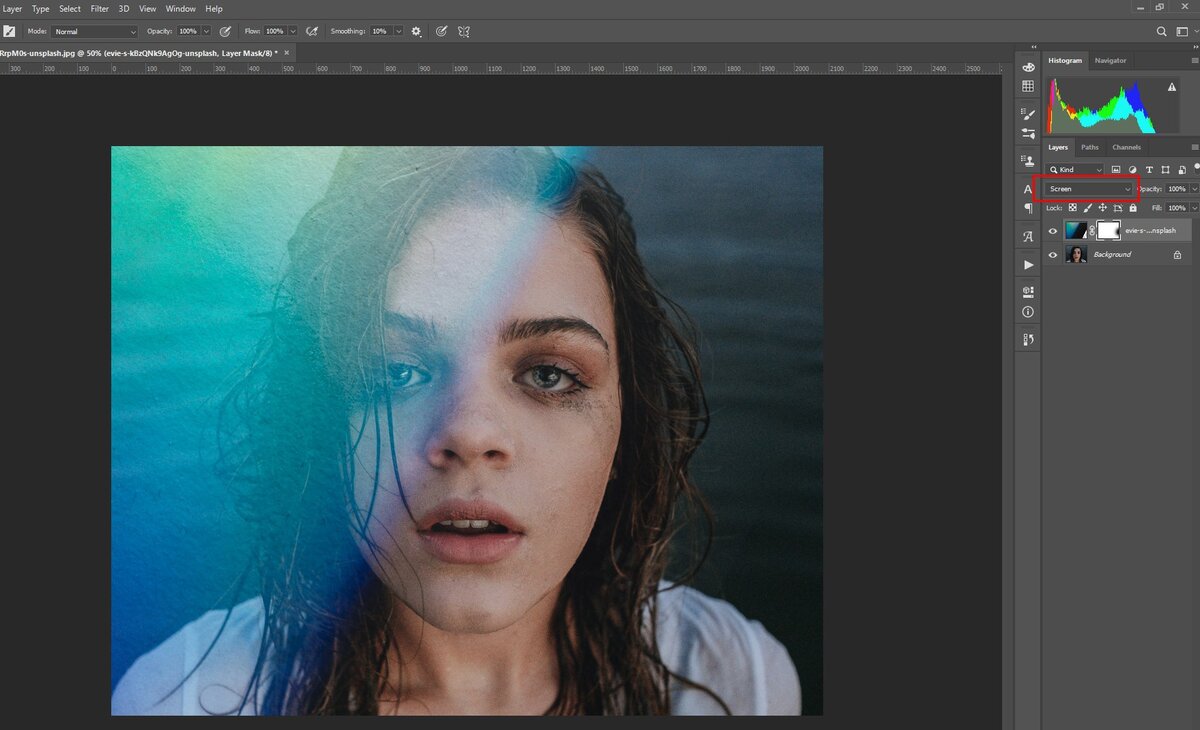
Task: Open the Select menu
Action: click(x=70, y=9)
